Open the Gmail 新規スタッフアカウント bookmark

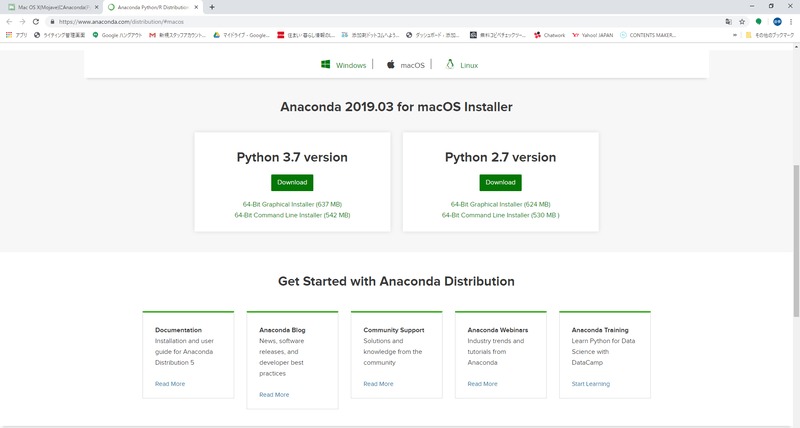click(x=177, y=35)
